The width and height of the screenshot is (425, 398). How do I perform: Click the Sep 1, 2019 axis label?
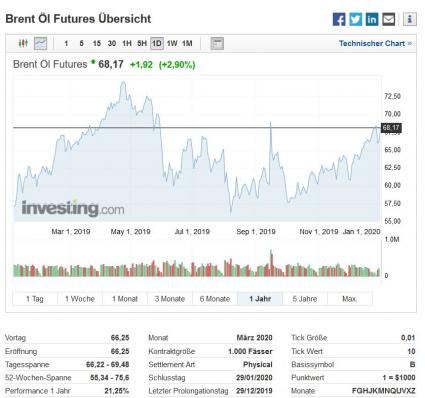256,231
